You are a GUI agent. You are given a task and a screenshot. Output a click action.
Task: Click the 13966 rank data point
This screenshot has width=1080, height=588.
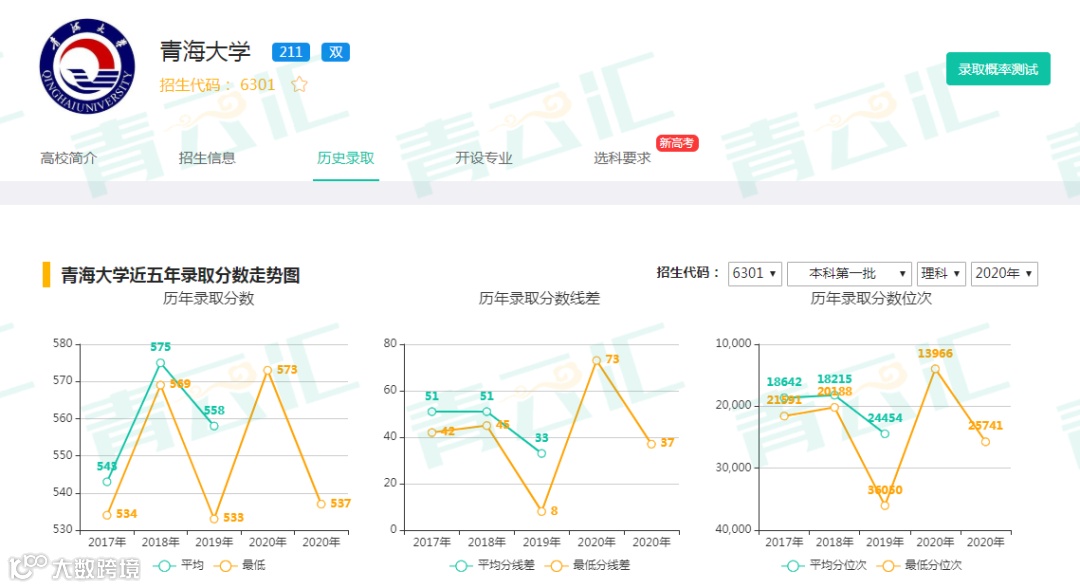click(935, 369)
